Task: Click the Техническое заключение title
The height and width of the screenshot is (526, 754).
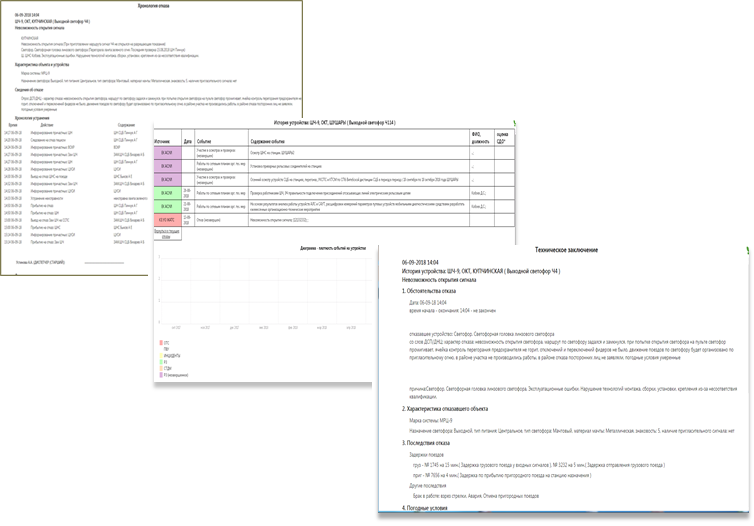Action: tap(566, 250)
